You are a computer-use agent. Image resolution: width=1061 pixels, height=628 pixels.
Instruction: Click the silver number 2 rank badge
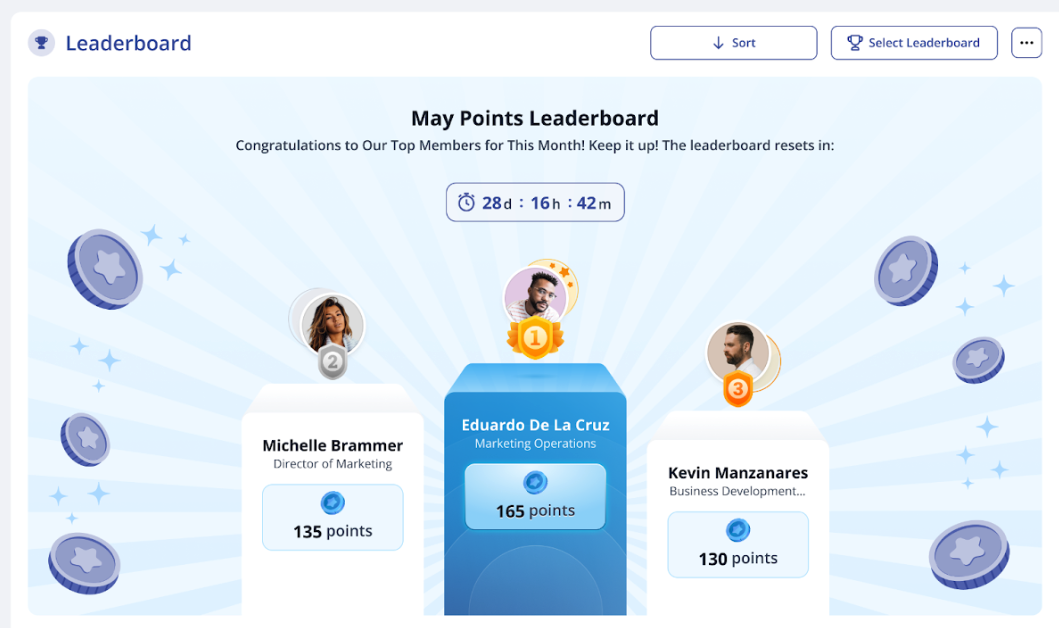(332, 362)
